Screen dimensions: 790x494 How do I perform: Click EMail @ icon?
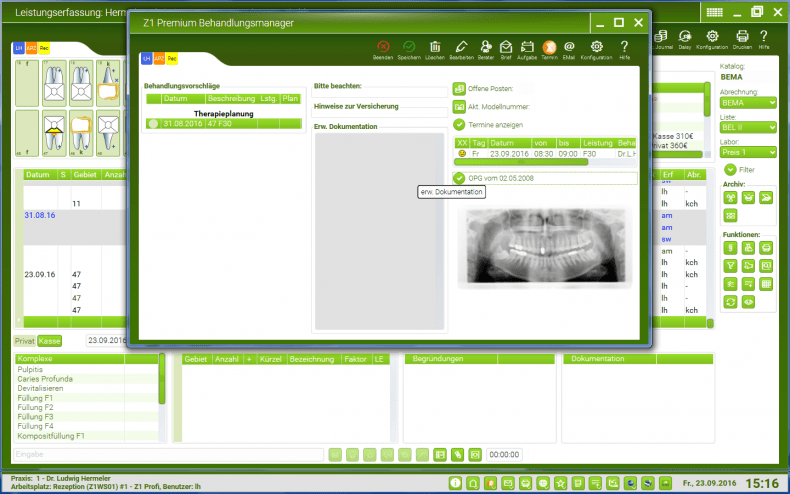tap(569, 47)
